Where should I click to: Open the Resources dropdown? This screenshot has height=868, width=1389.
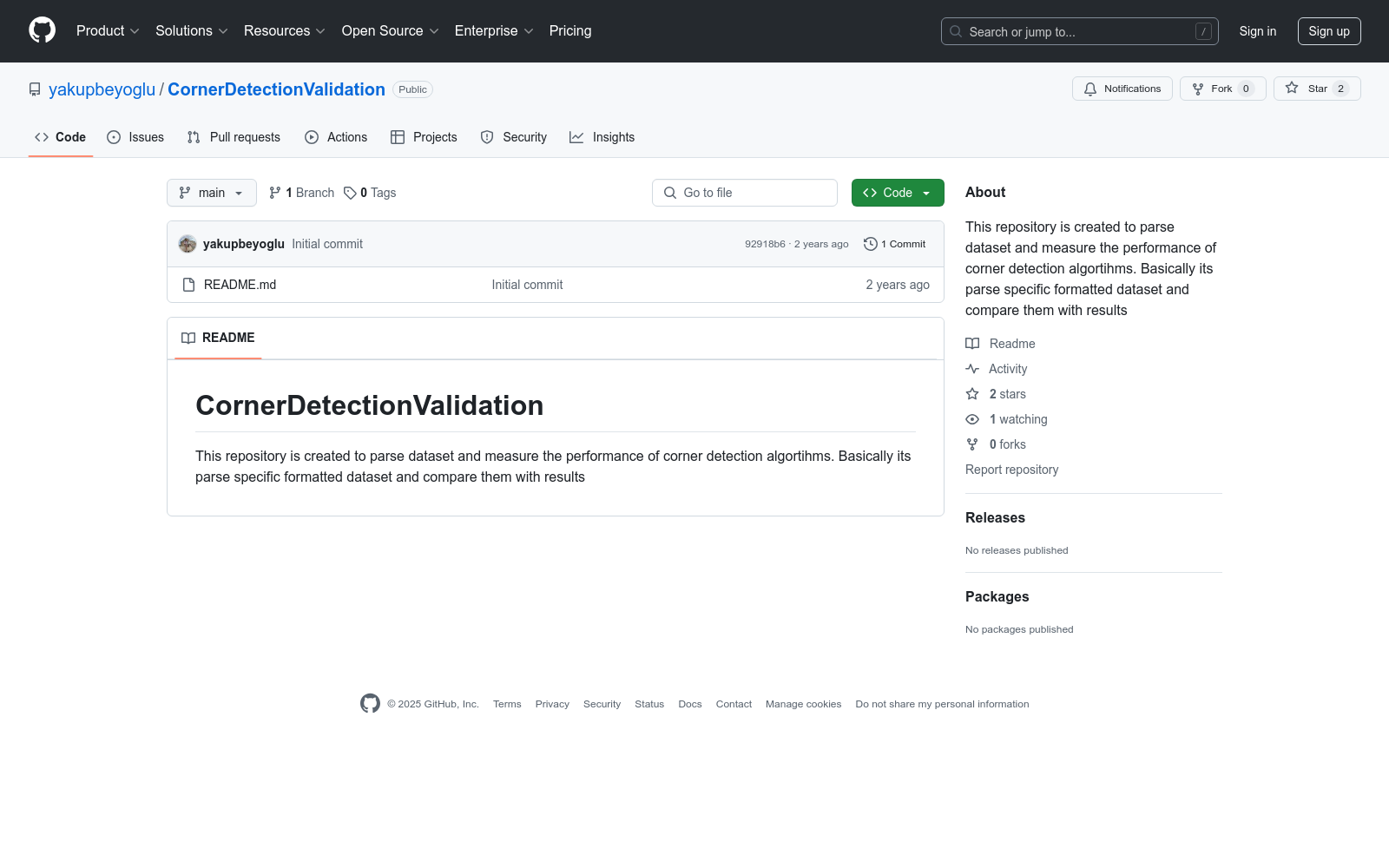click(285, 31)
